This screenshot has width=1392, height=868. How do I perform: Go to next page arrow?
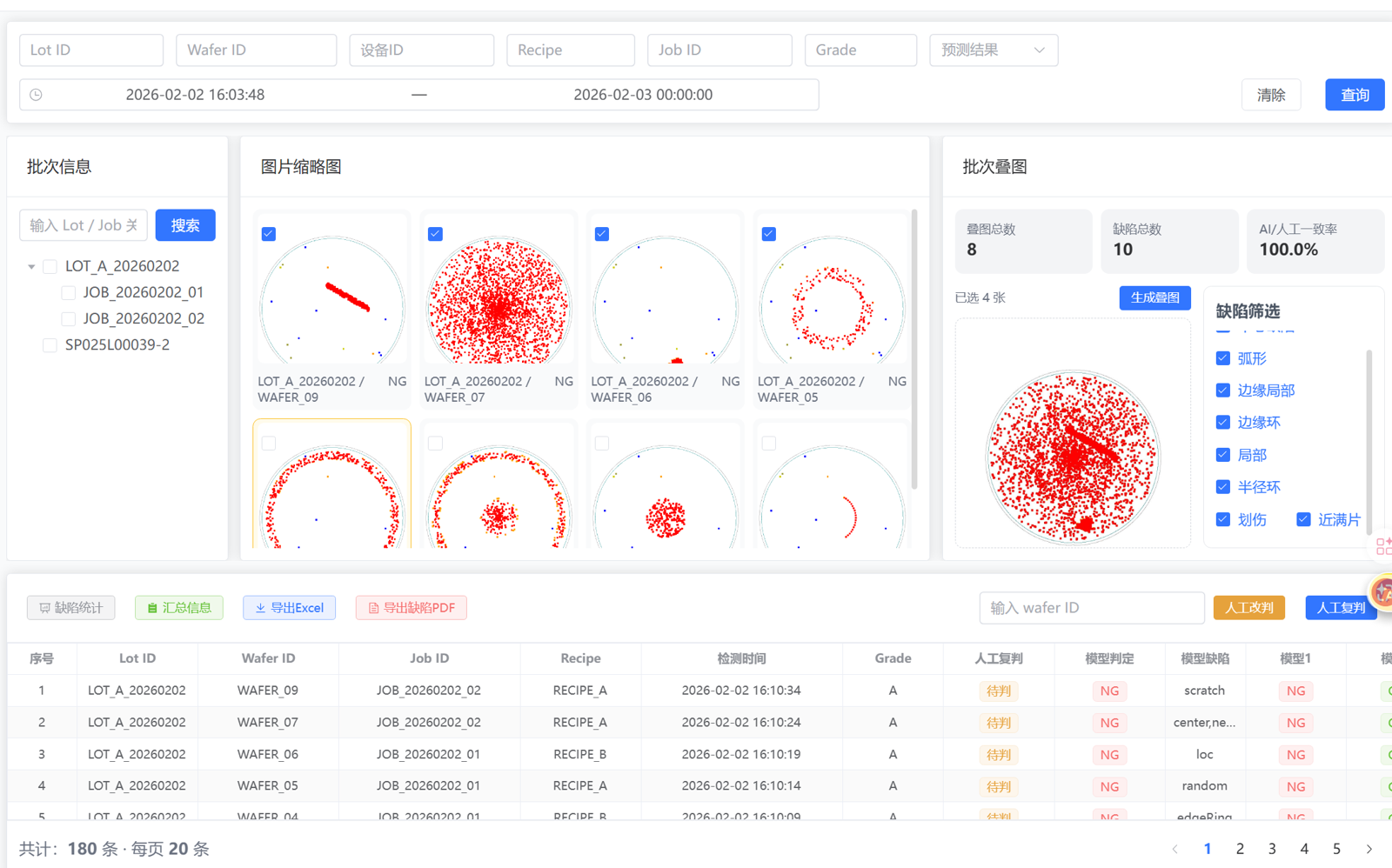pyautogui.click(x=1369, y=849)
